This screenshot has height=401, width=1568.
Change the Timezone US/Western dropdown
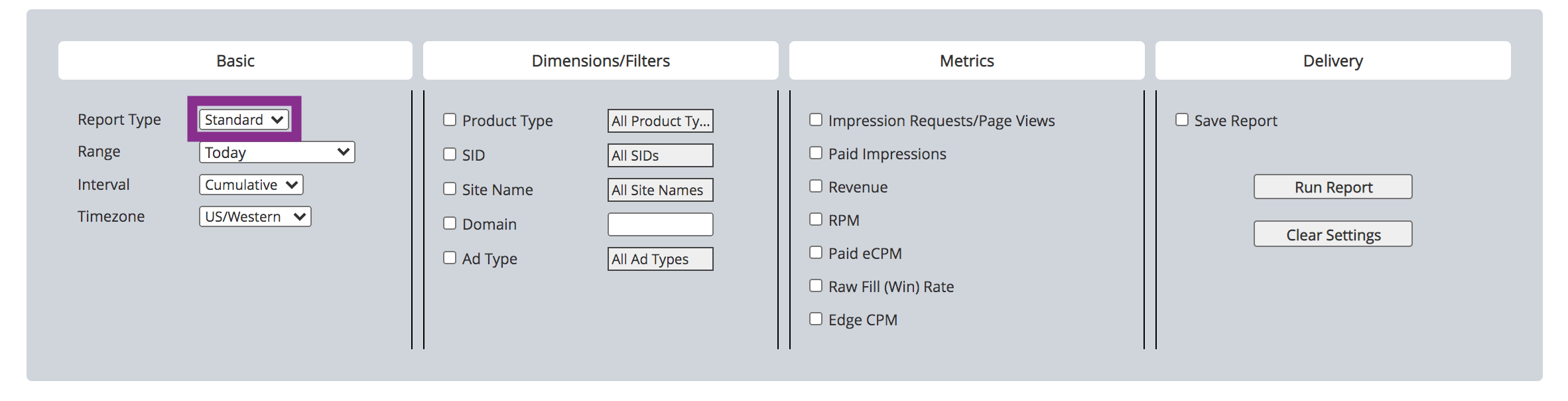[255, 216]
